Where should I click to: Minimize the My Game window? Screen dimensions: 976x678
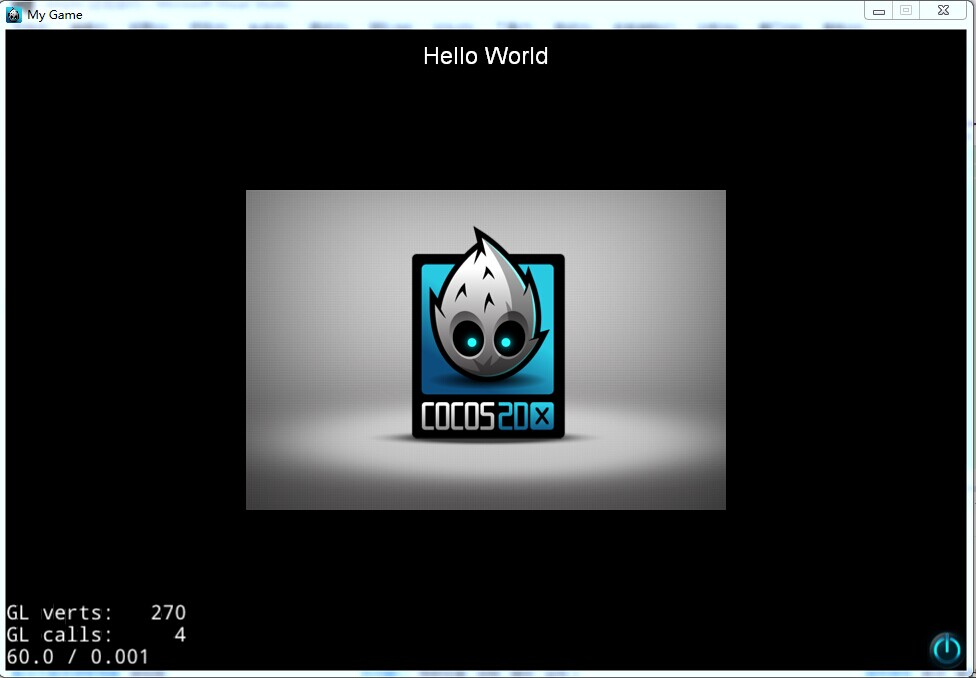[x=878, y=11]
